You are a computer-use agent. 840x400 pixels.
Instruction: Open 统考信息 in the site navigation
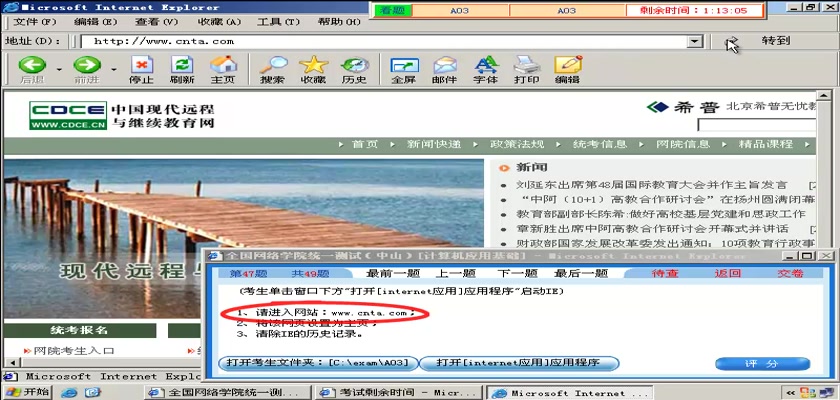[600, 144]
